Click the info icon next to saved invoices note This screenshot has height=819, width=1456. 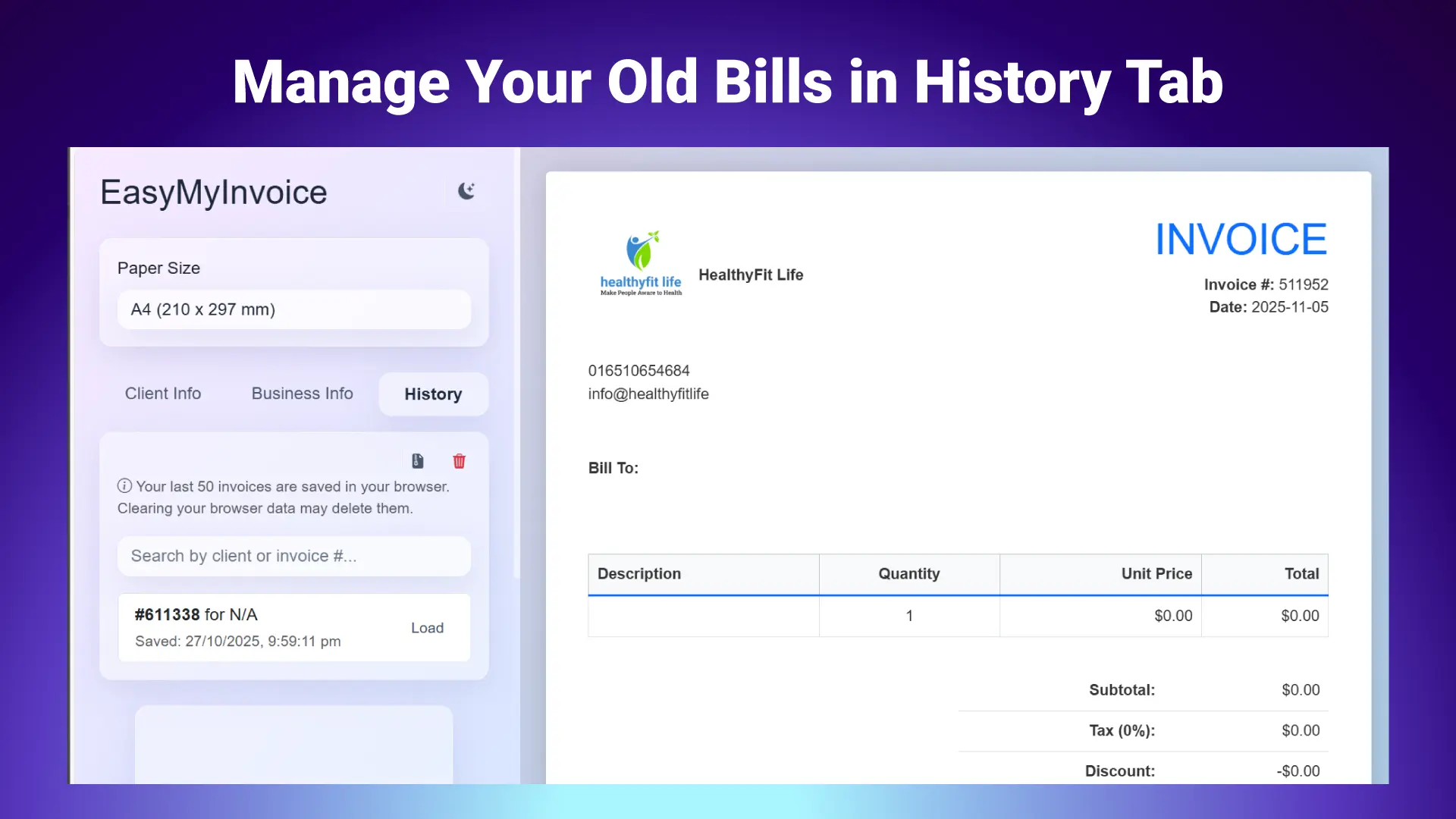pyautogui.click(x=124, y=486)
